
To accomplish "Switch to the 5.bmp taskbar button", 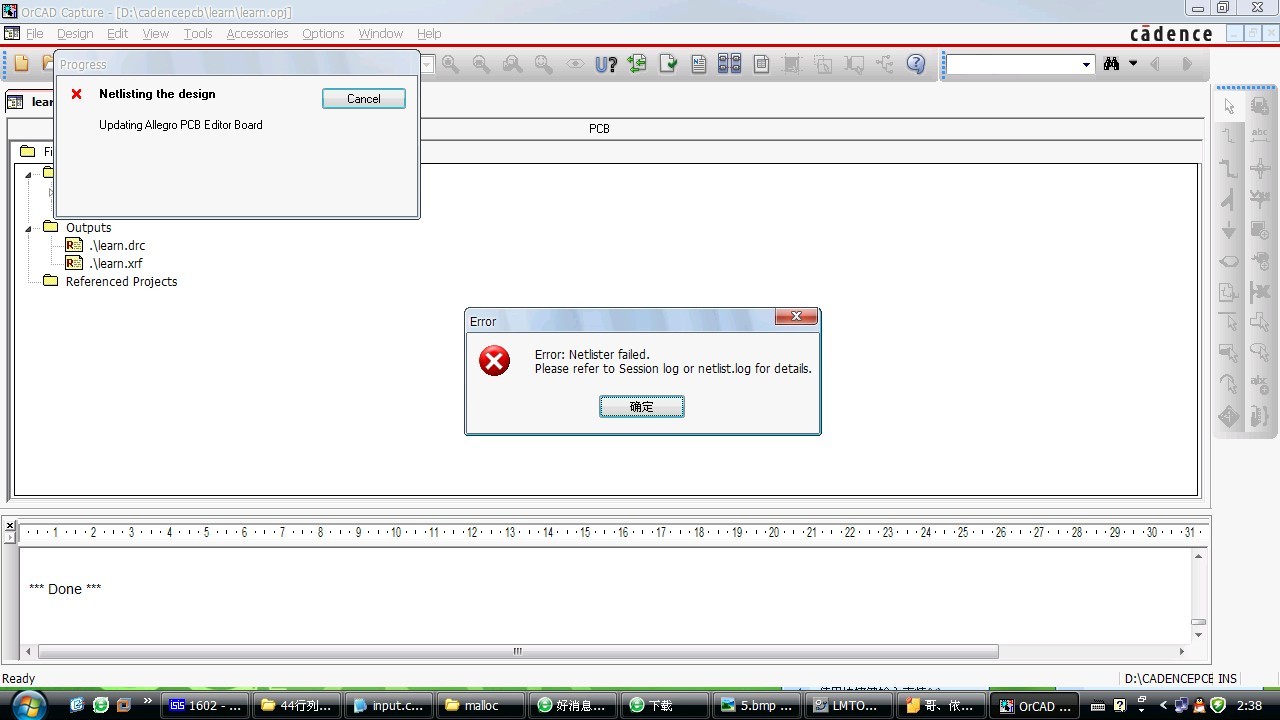I will point(757,705).
